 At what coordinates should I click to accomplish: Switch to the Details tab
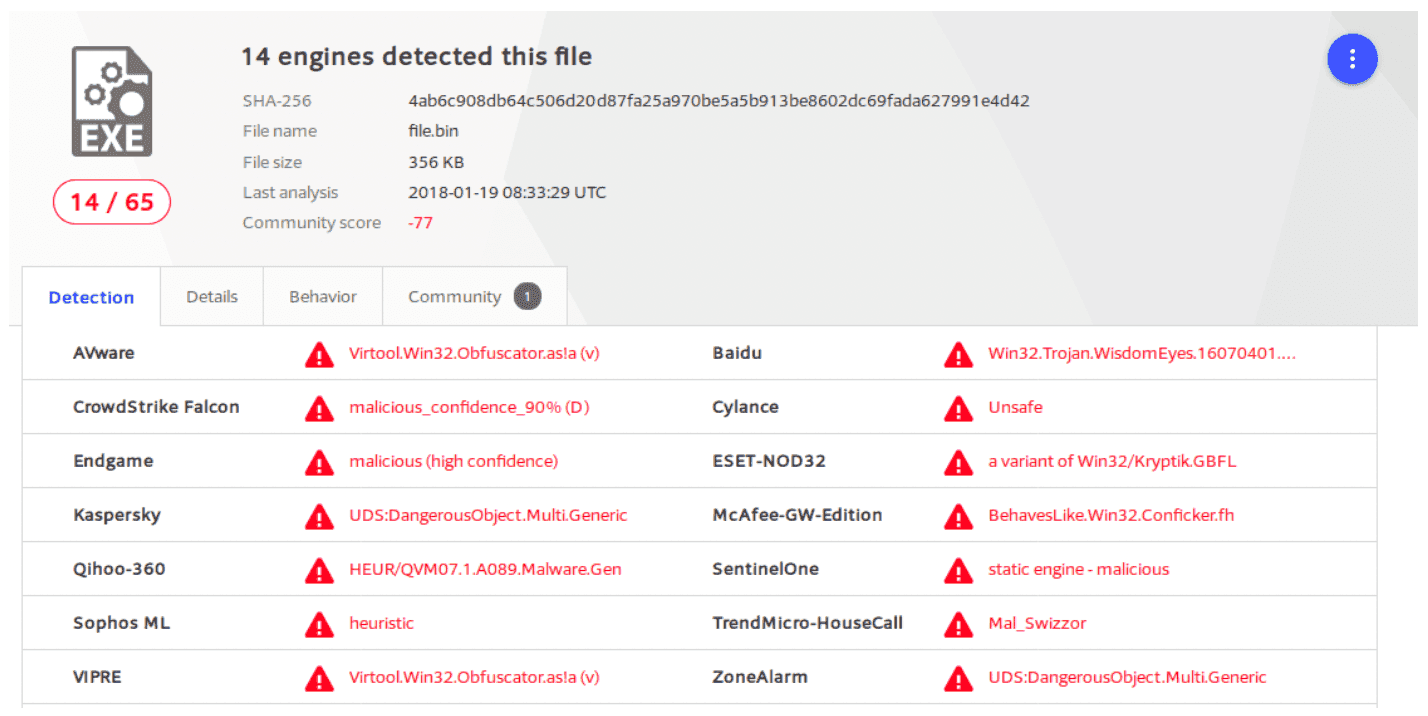[212, 297]
